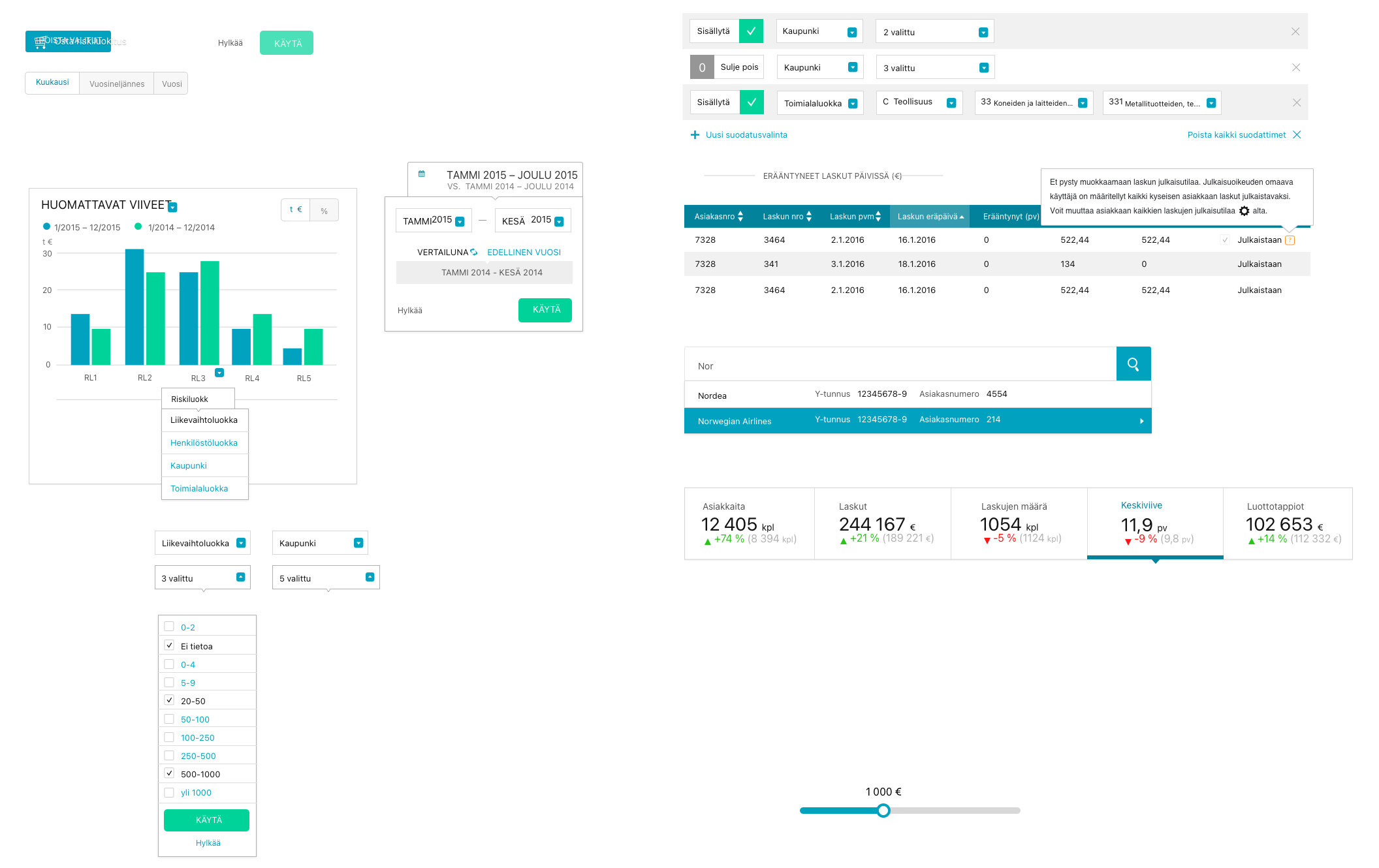
Task: Click the calendar icon beside TAMMI 2015 – JOULU 2015
Action: pyautogui.click(x=422, y=174)
